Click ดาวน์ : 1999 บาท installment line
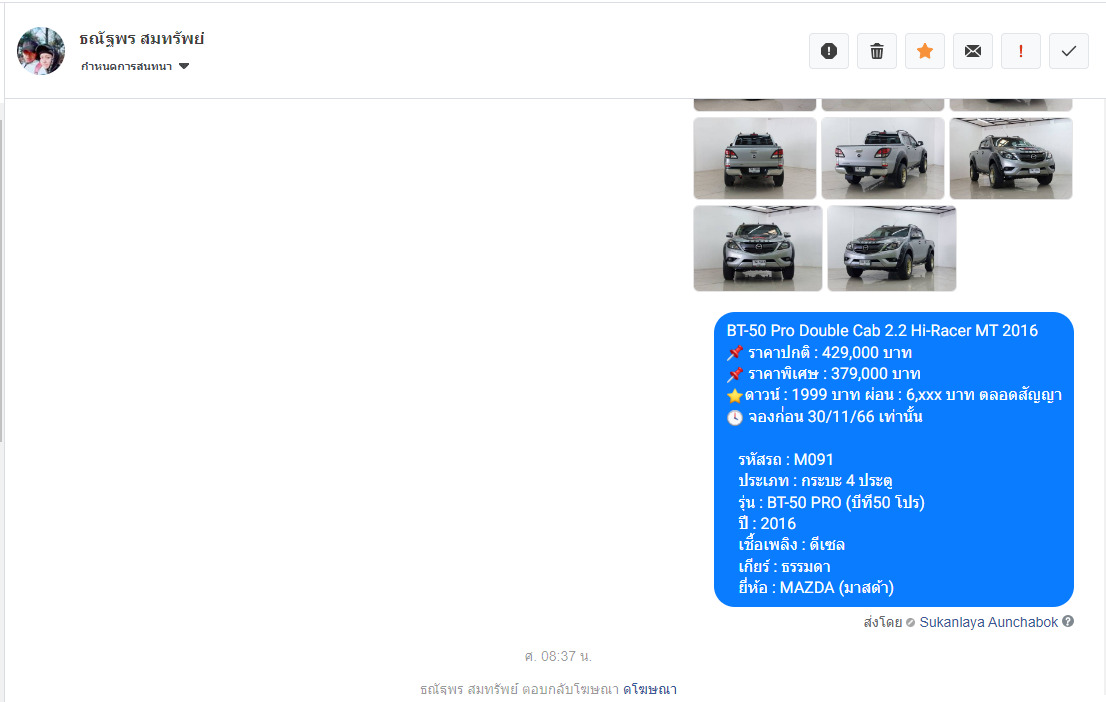1106x702 pixels. (894, 395)
